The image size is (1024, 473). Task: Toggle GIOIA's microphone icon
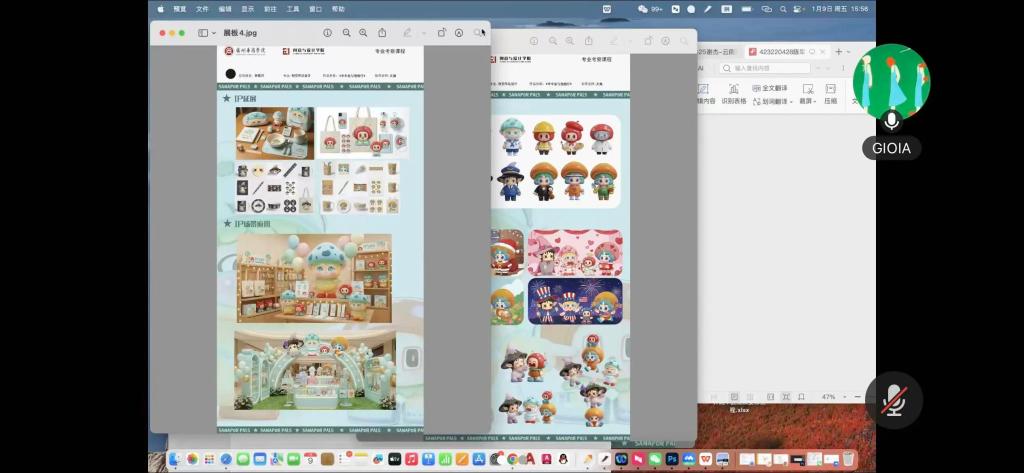pyautogui.click(x=892, y=121)
